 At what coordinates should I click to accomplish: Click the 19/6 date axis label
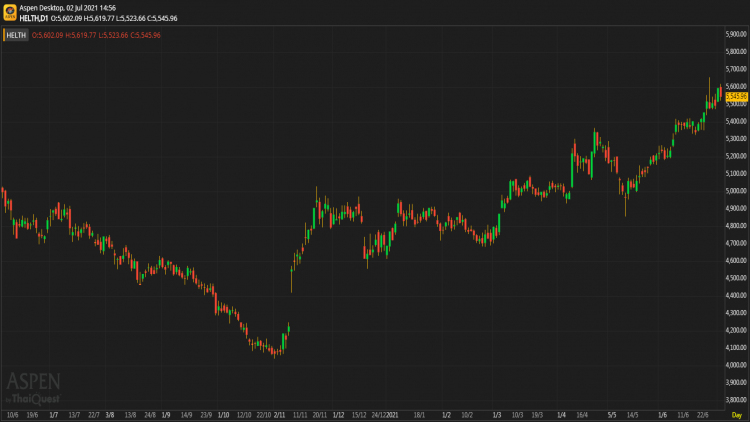click(x=32, y=415)
